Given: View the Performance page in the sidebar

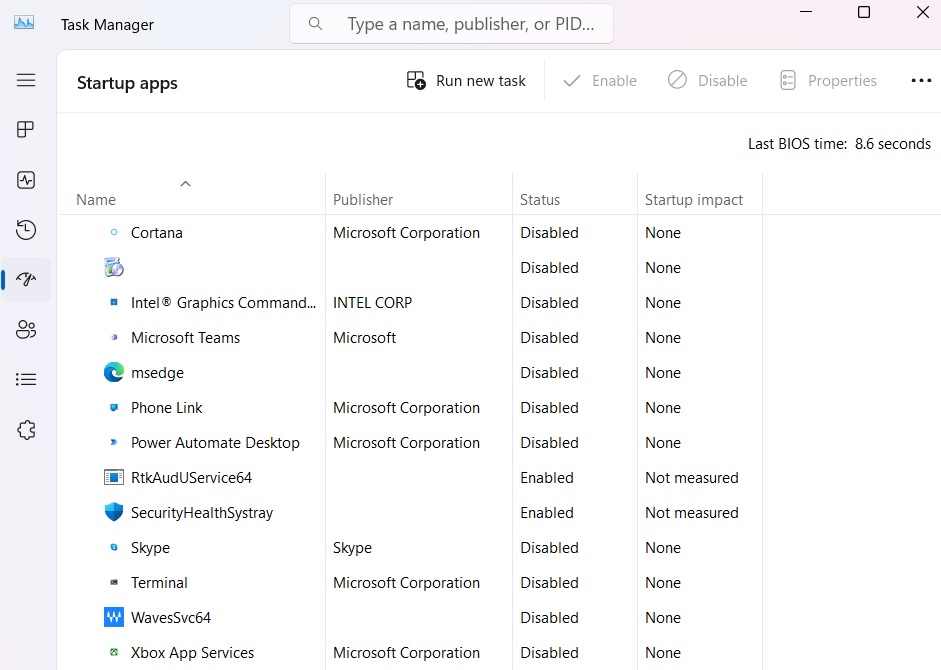Looking at the screenshot, I should [x=26, y=180].
